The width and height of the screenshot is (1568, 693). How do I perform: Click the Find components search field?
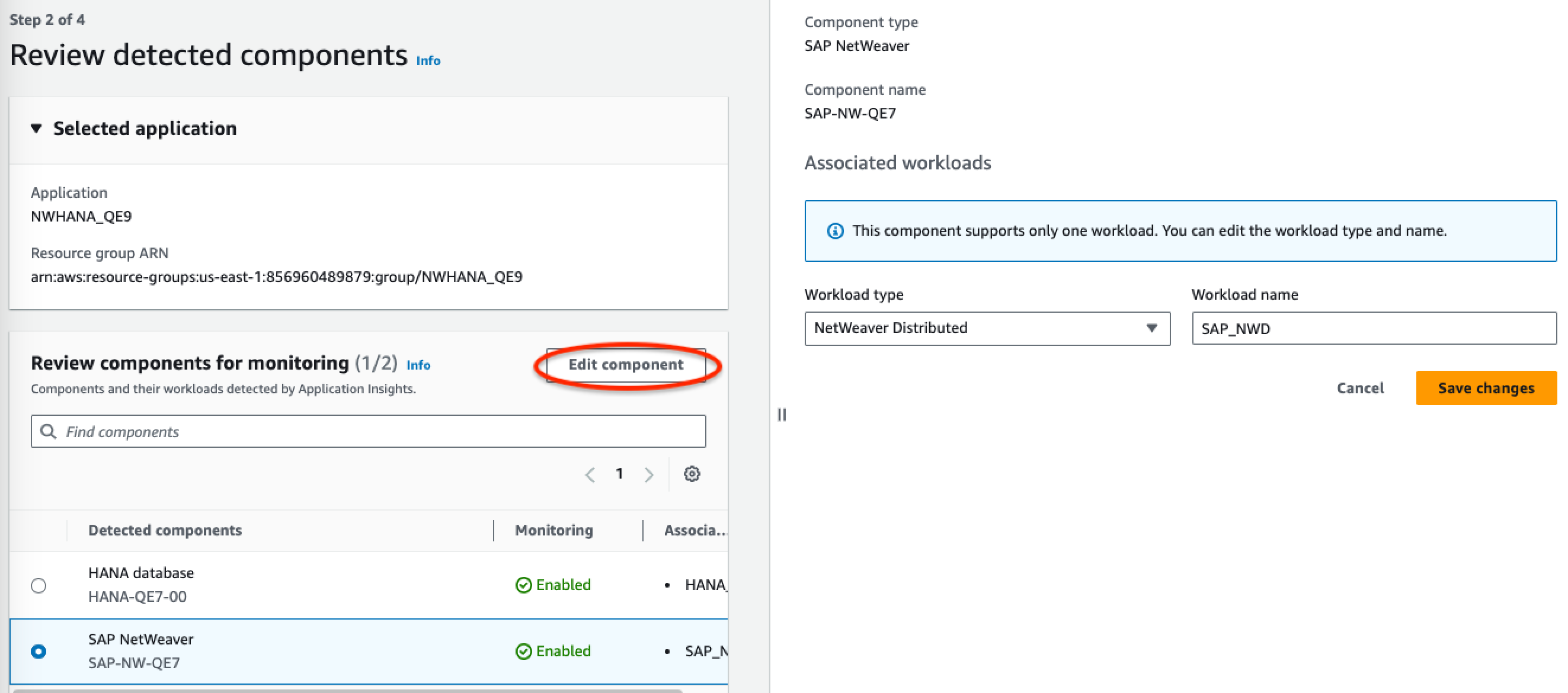tap(369, 431)
